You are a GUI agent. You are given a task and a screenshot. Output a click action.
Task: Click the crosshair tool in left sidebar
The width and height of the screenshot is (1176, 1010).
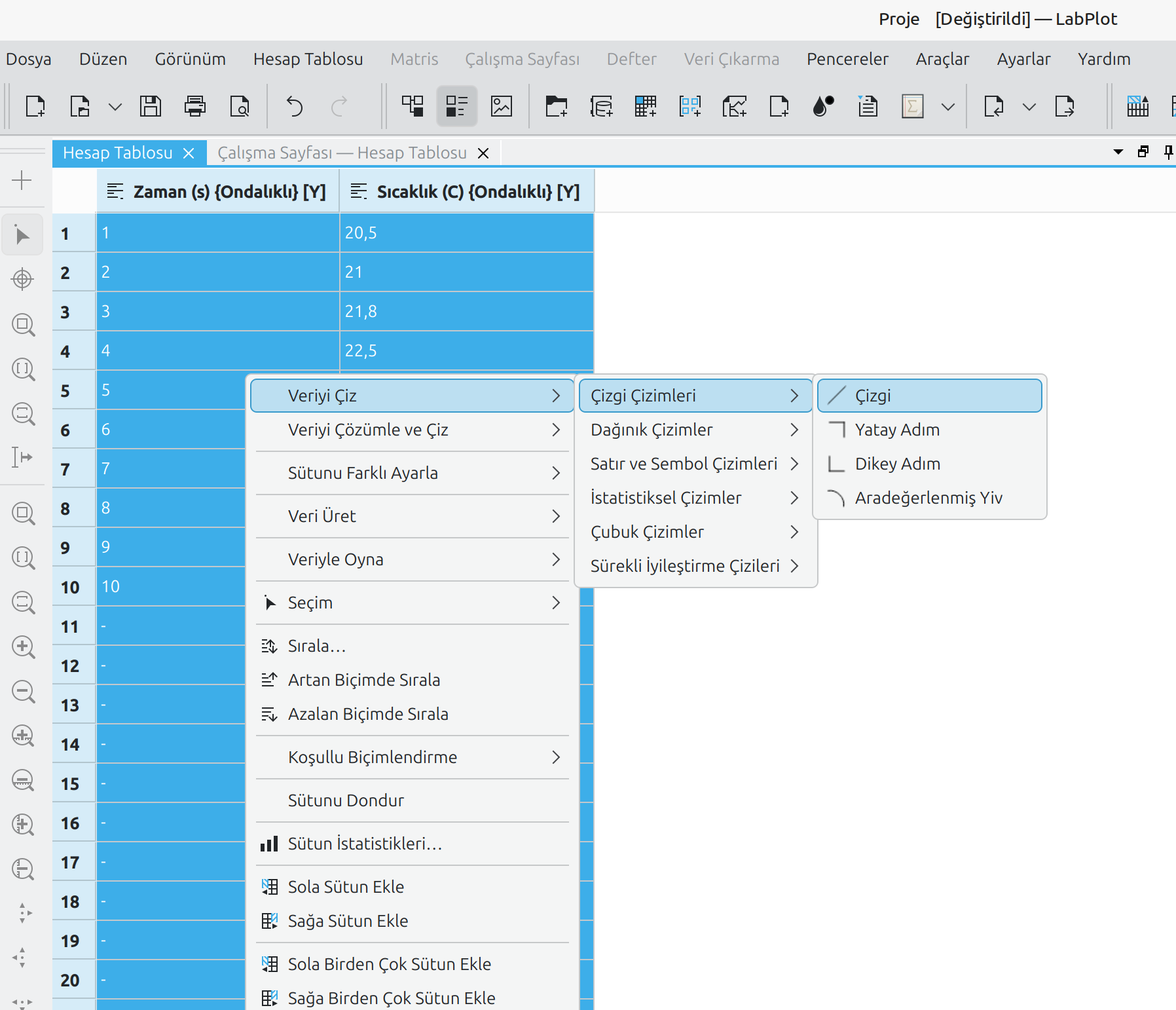click(x=22, y=279)
